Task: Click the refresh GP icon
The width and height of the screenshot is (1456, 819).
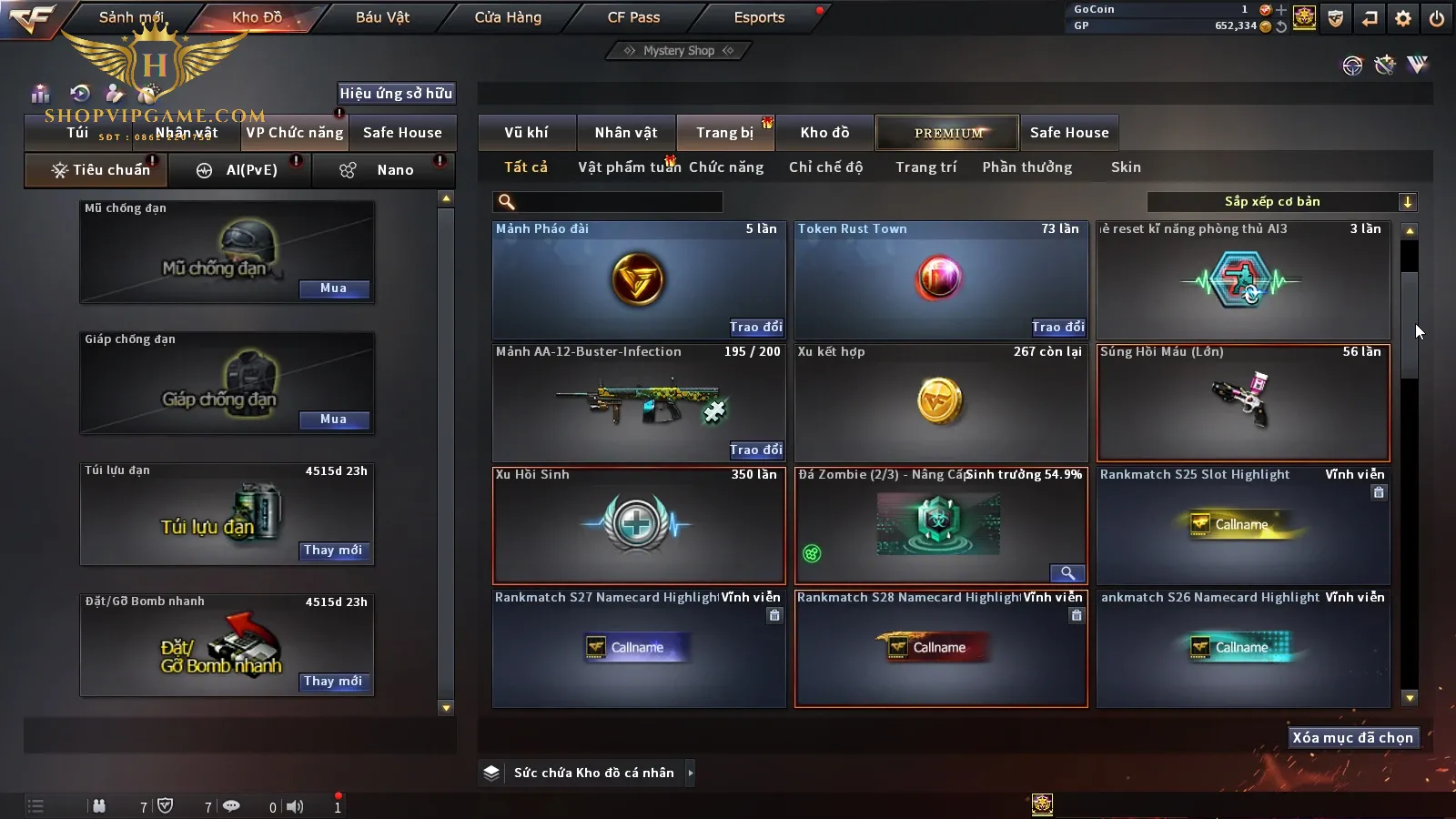Action: (1281, 26)
